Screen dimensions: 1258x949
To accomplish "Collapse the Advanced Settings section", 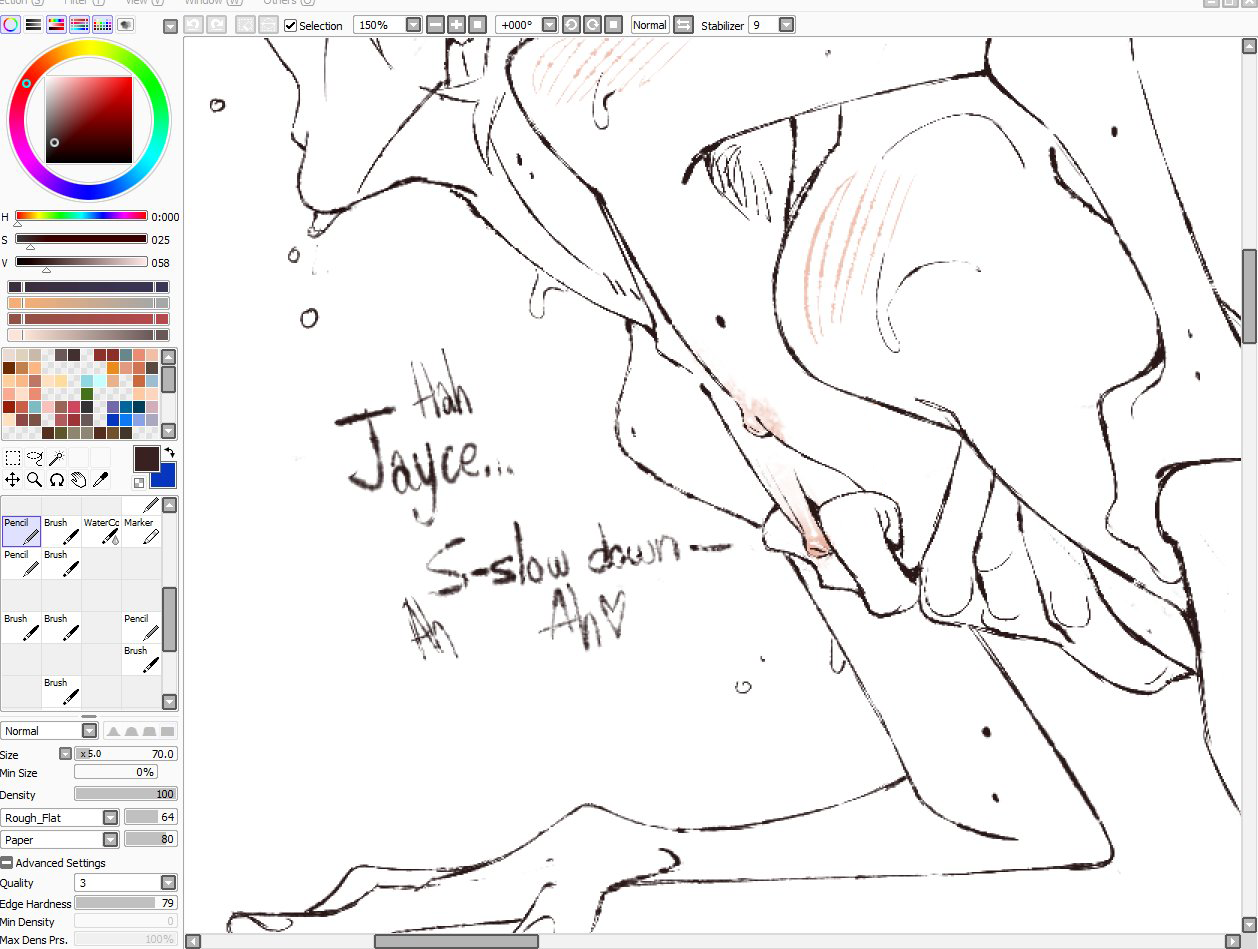I will tap(7, 863).
